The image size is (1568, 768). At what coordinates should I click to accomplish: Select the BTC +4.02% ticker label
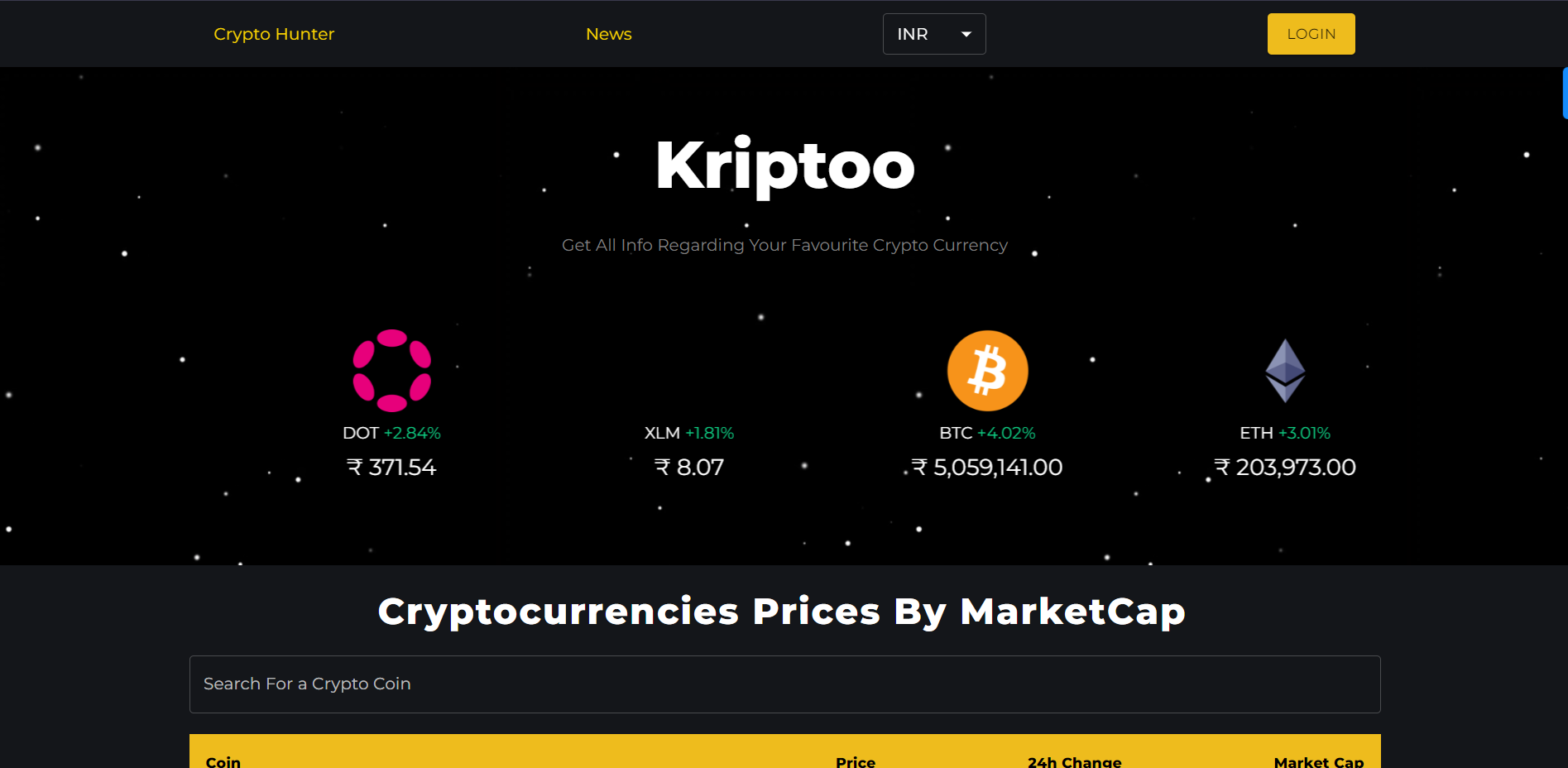tap(987, 433)
